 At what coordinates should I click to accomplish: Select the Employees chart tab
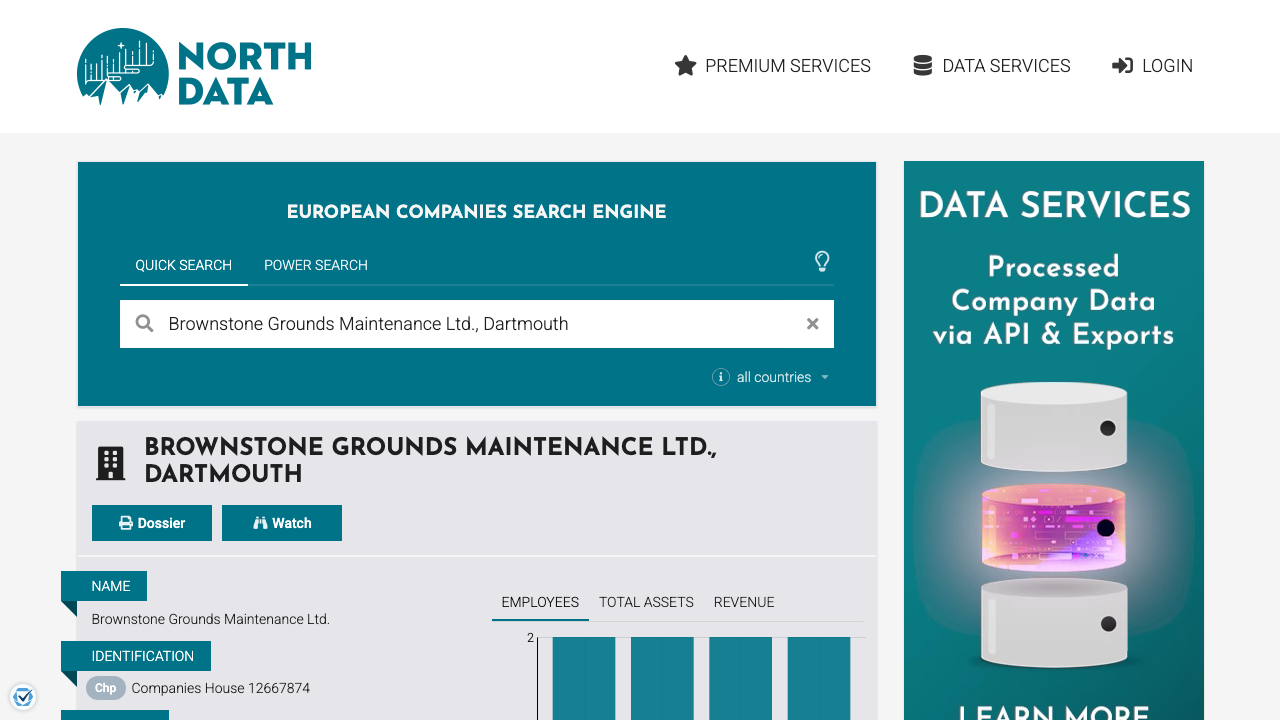coord(540,602)
